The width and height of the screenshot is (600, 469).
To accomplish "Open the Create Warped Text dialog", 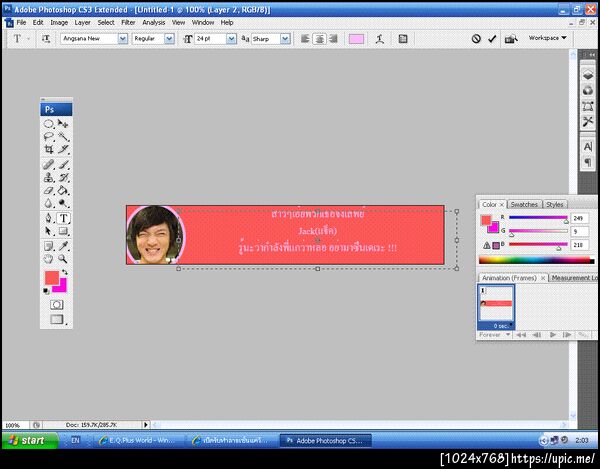I will tap(380, 39).
